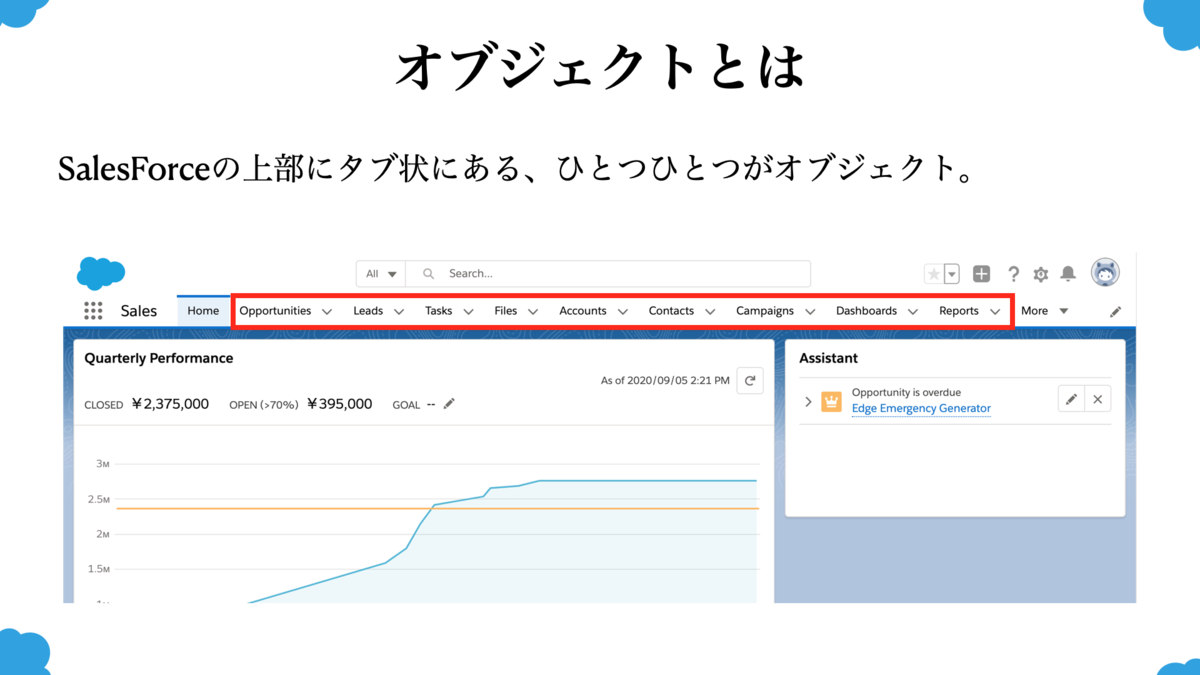Screen dimensions: 1200x675
Task: Expand the Dashboards tab chevron
Action: tap(913, 311)
